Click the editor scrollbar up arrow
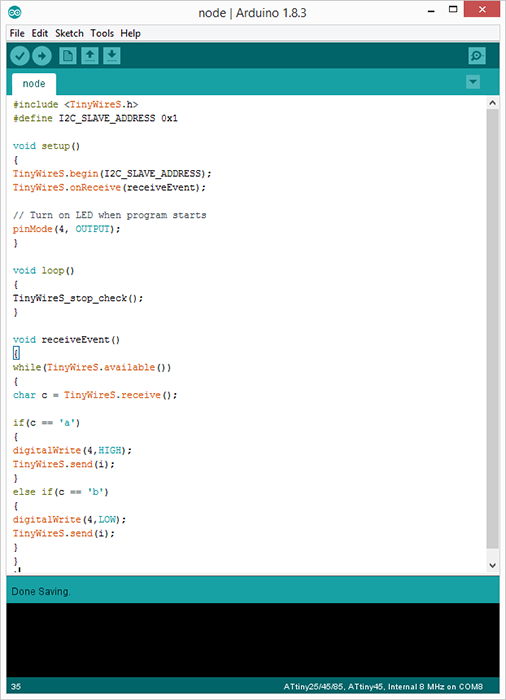Viewport: 506px width, 700px height. coord(492,103)
